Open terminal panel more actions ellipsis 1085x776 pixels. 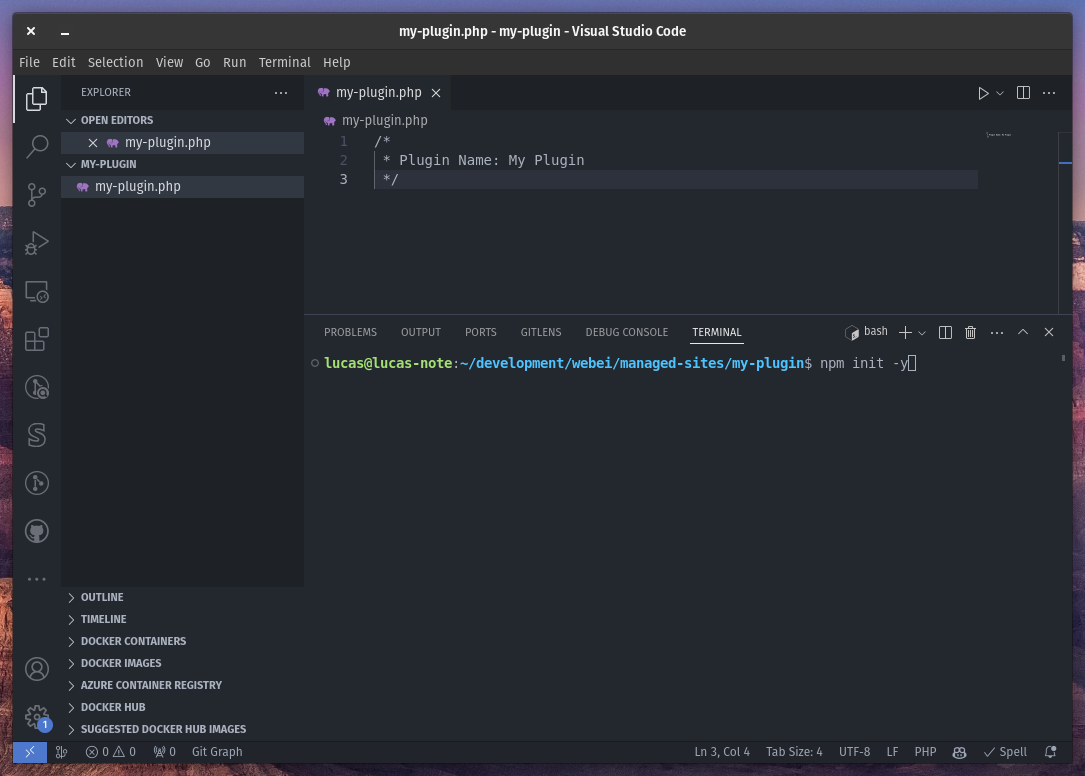pos(996,332)
